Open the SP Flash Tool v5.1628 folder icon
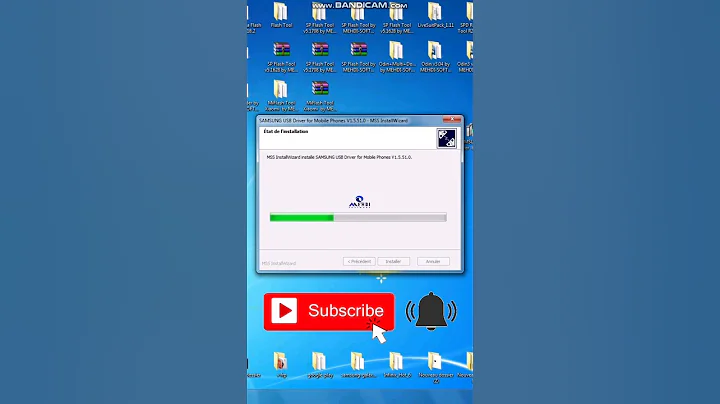Screen dimensions: 720x404 pos(397,18)
